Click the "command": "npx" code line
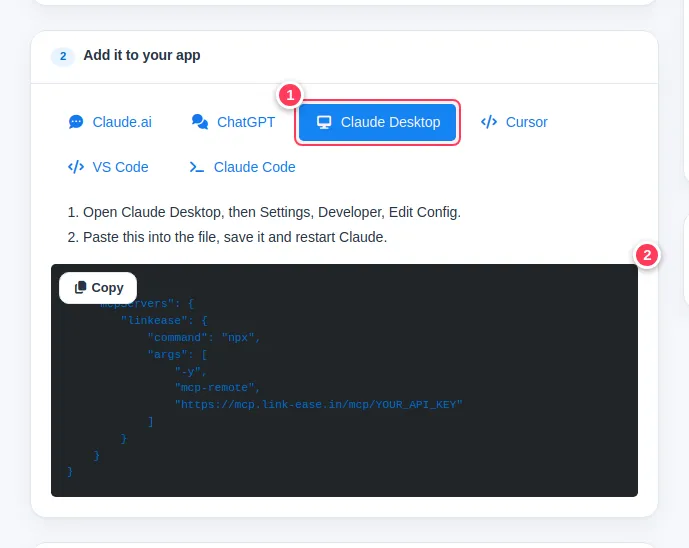Screen dimensions: 689x548 [204, 338]
